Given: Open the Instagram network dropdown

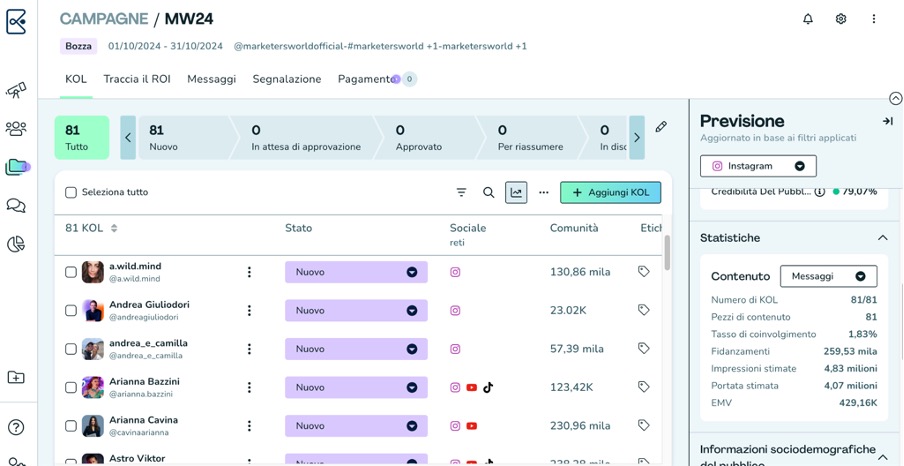Looking at the screenshot, I should click(x=758, y=166).
